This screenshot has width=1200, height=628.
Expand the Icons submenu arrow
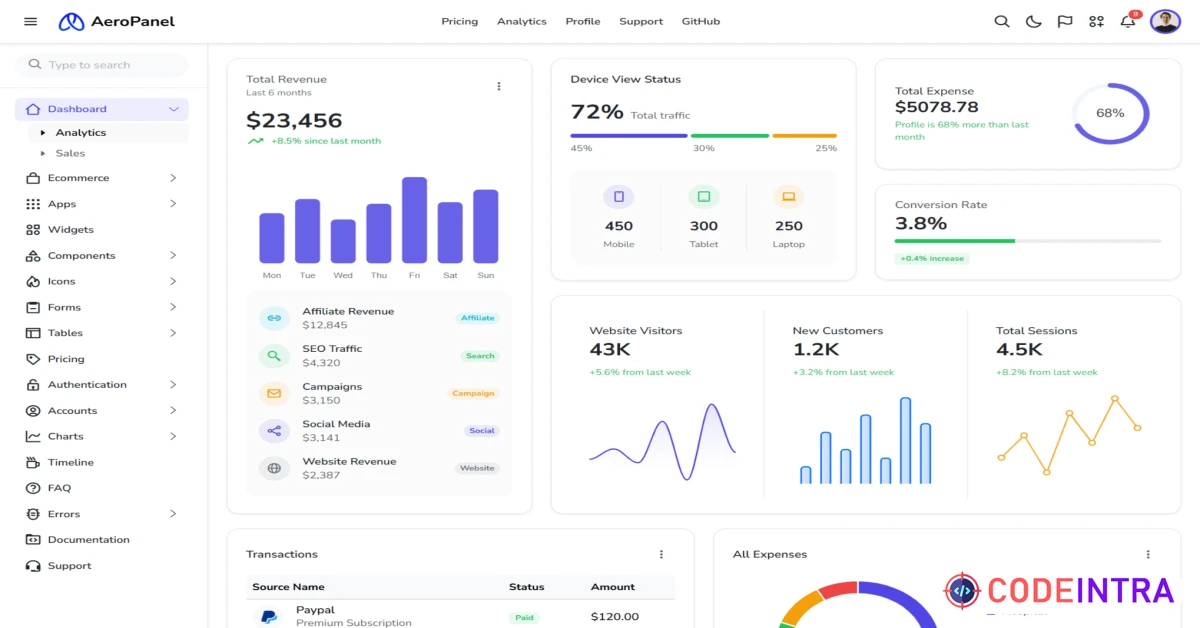pos(173,282)
